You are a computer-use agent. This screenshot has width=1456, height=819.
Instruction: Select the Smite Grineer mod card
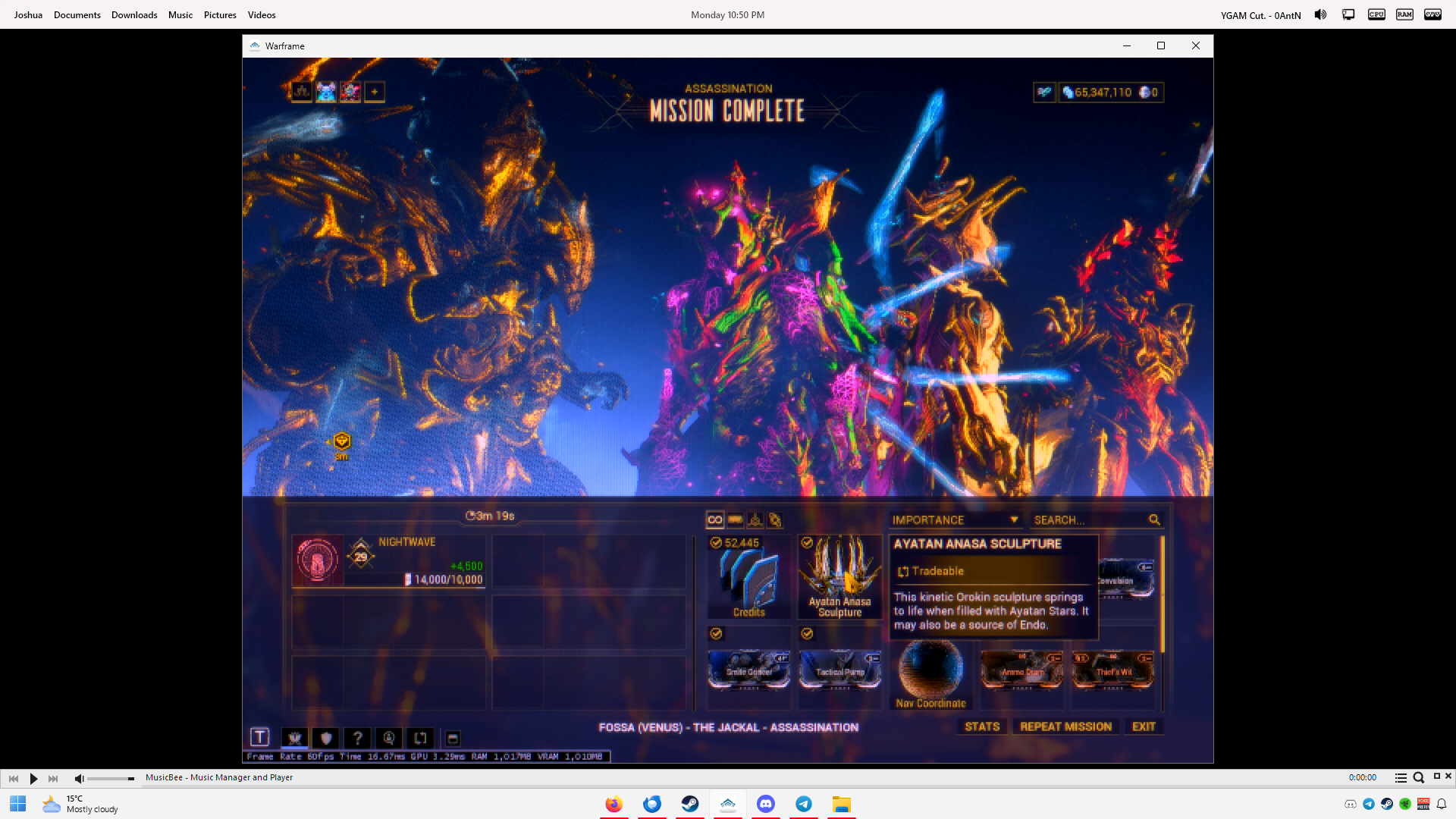coord(749,670)
